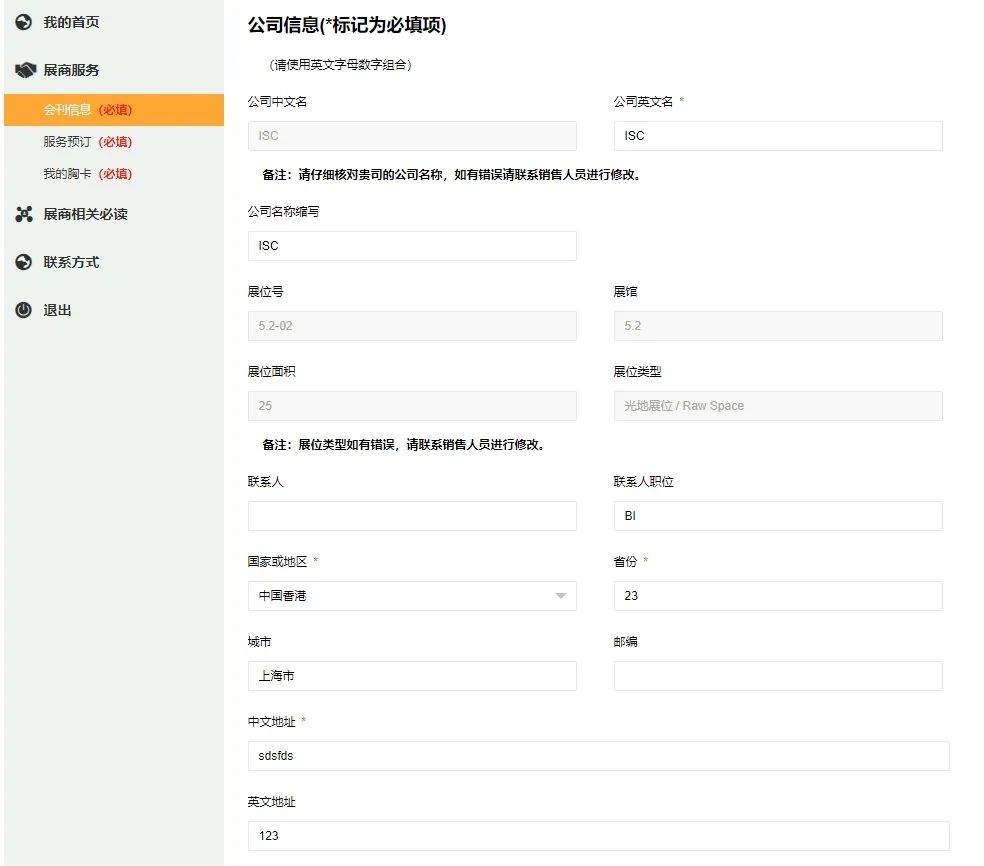Click the 城市 field containing 上海市
The image size is (984, 866).
(412, 676)
